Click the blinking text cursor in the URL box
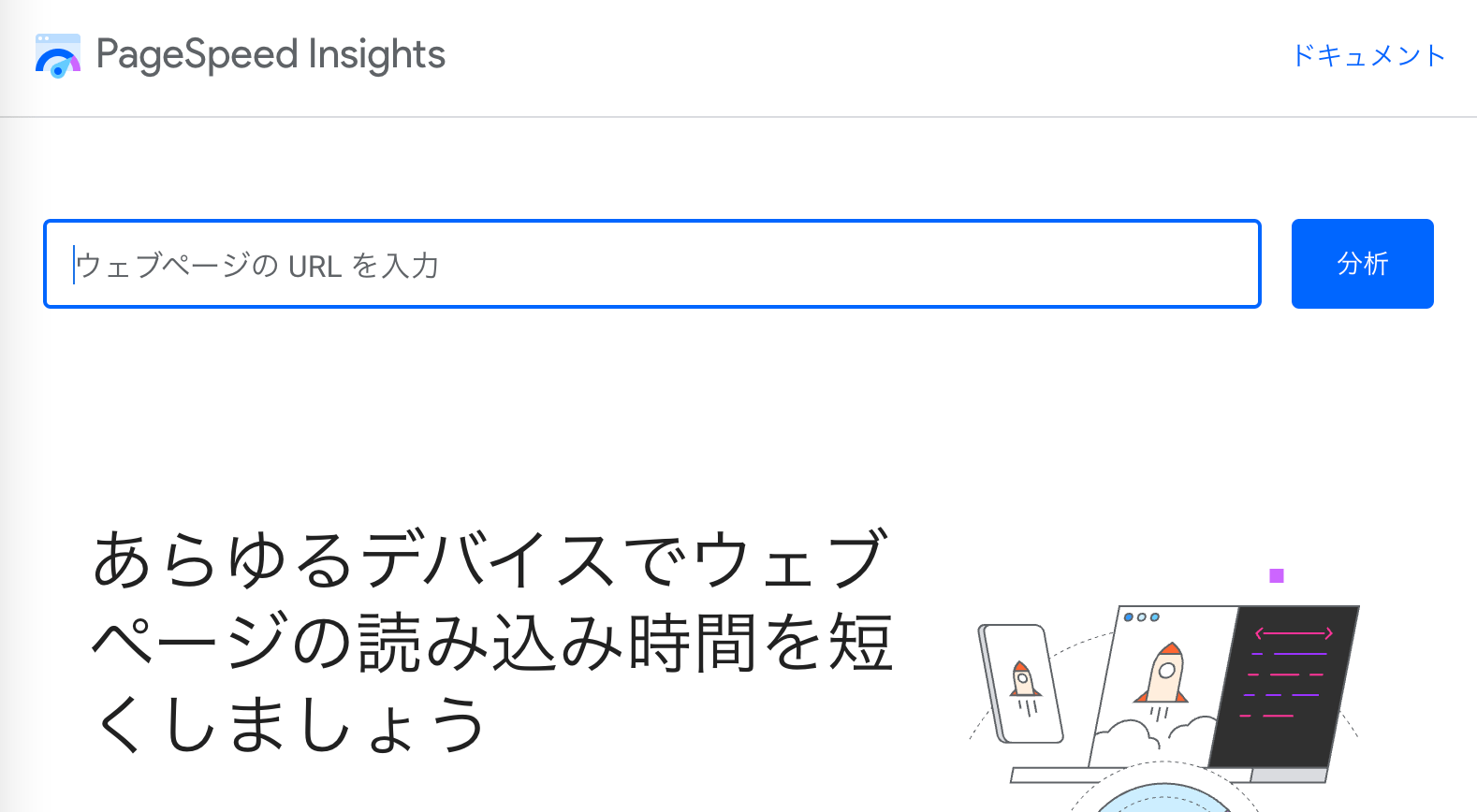The height and width of the screenshot is (812, 1477). [75, 264]
